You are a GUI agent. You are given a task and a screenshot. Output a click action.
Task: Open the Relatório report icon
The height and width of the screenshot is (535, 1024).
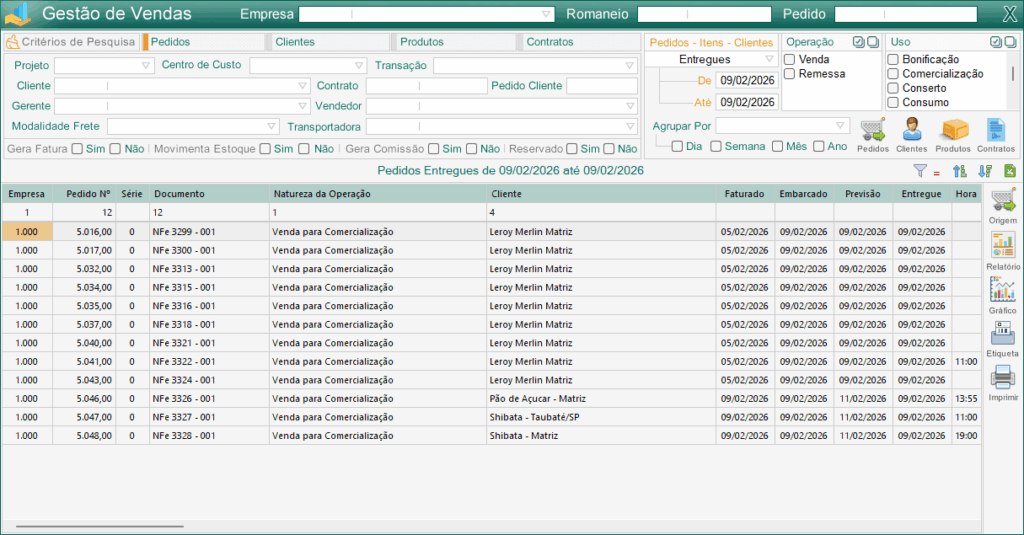click(x=1003, y=245)
